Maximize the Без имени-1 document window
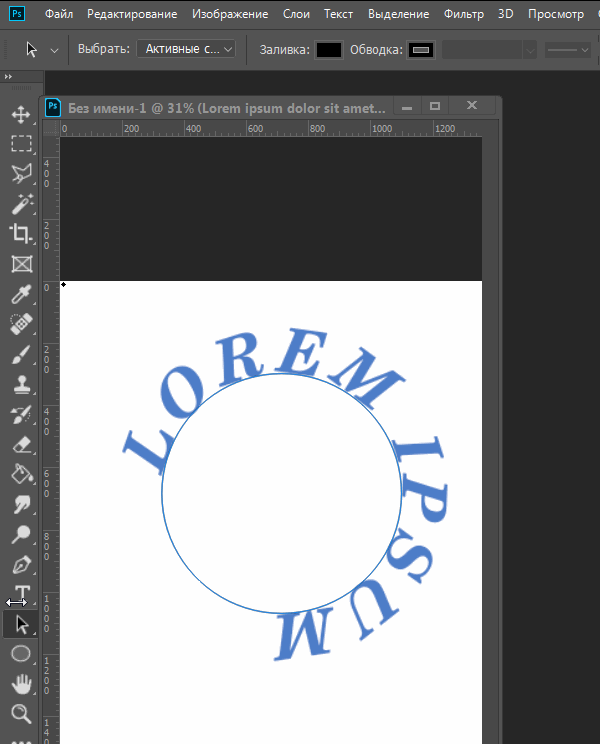 (435, 106)
